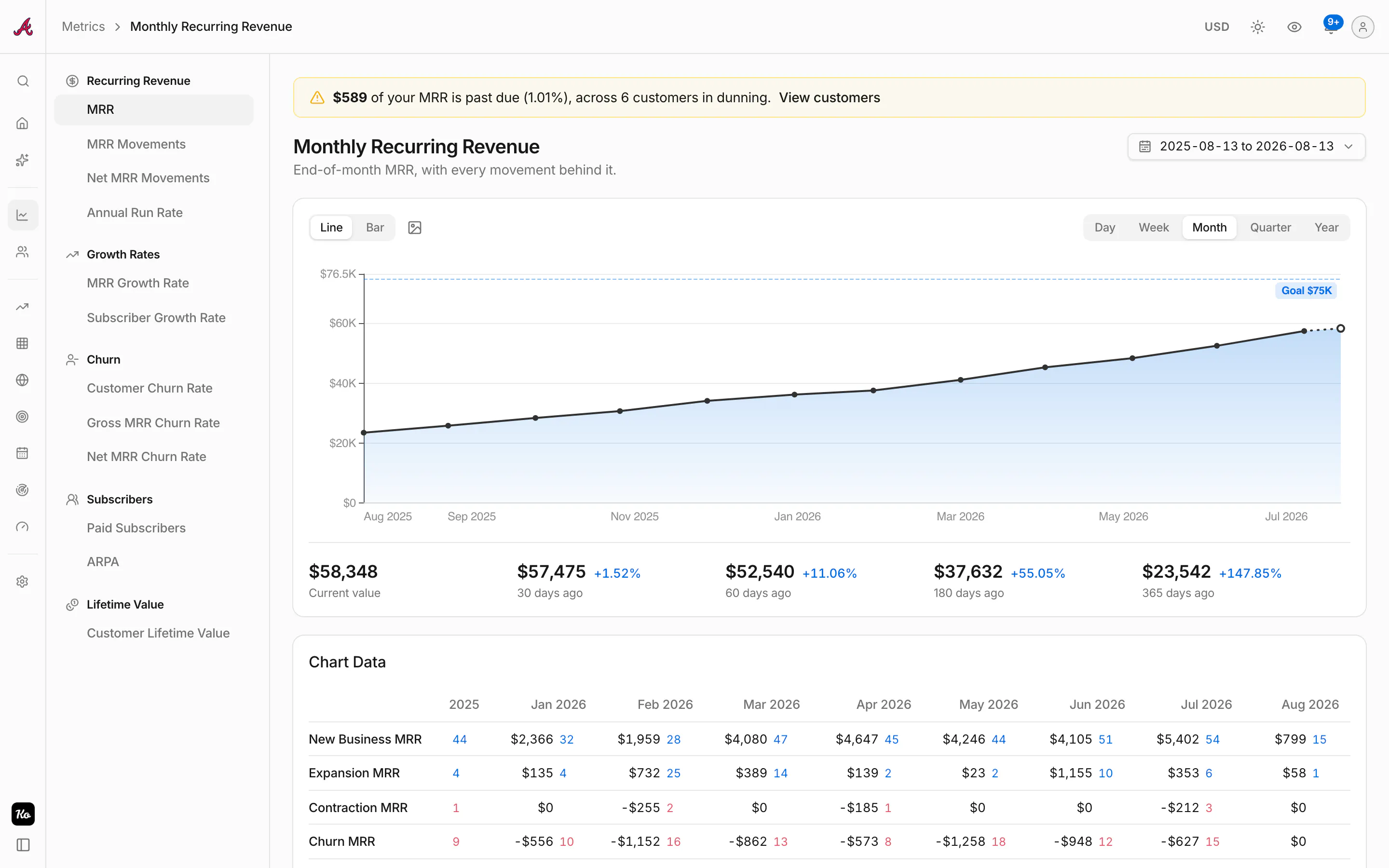Select MRR in sidebar menu
The width and height of the screenshot is (1389, 868).
tap(154, 109)
